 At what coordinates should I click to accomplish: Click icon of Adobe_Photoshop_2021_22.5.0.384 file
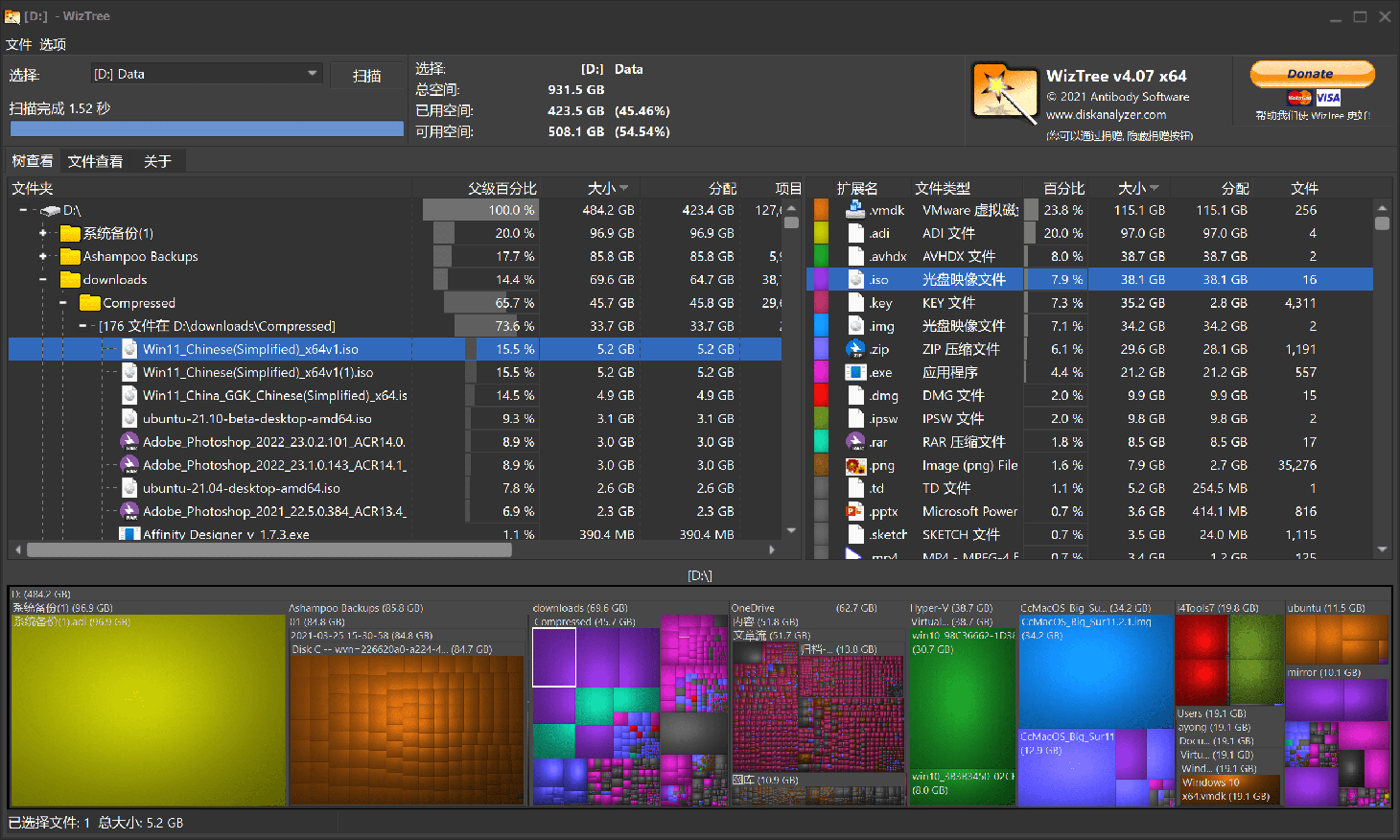pyautogui.click(x=129, y=511)
